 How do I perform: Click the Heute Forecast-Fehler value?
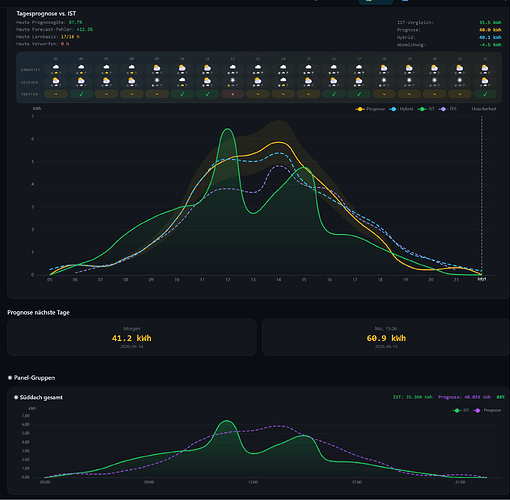[x=84, y=30]
